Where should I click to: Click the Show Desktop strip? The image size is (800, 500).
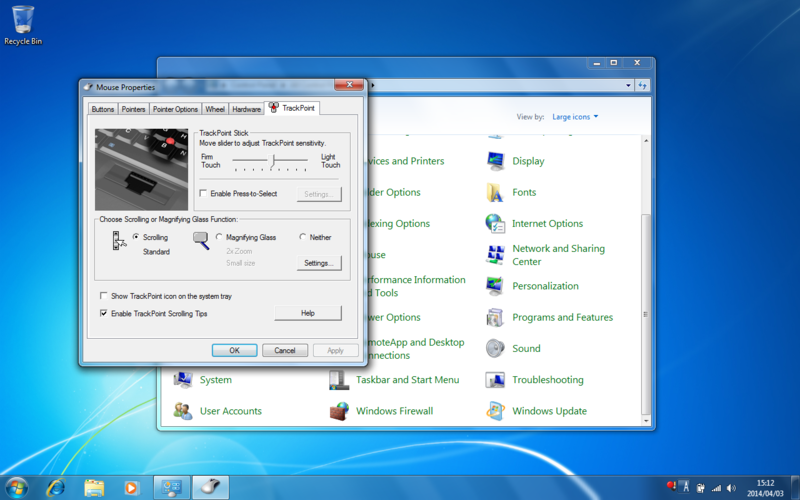point(795,488)
